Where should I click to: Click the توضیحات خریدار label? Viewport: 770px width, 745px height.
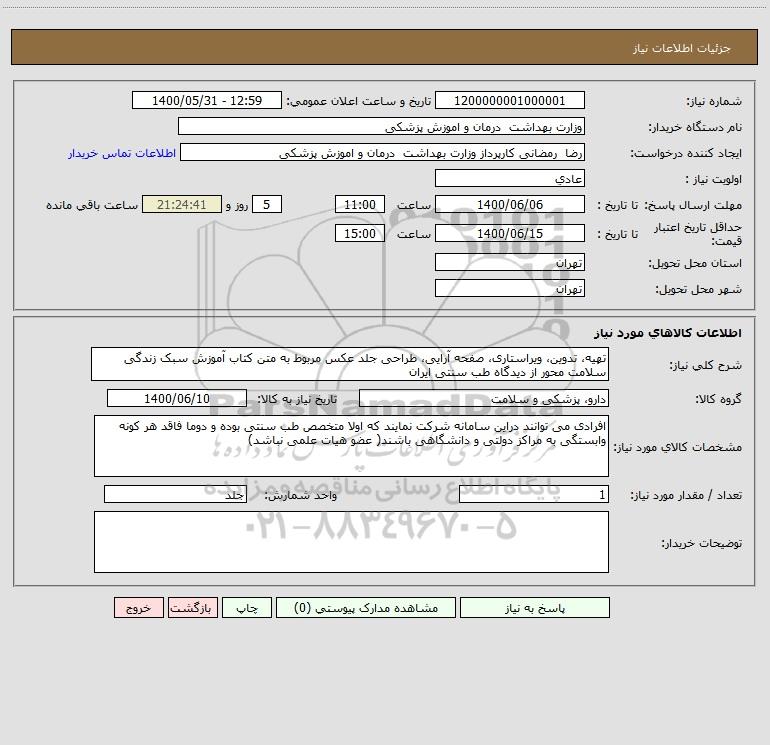[x=702, y=543]
